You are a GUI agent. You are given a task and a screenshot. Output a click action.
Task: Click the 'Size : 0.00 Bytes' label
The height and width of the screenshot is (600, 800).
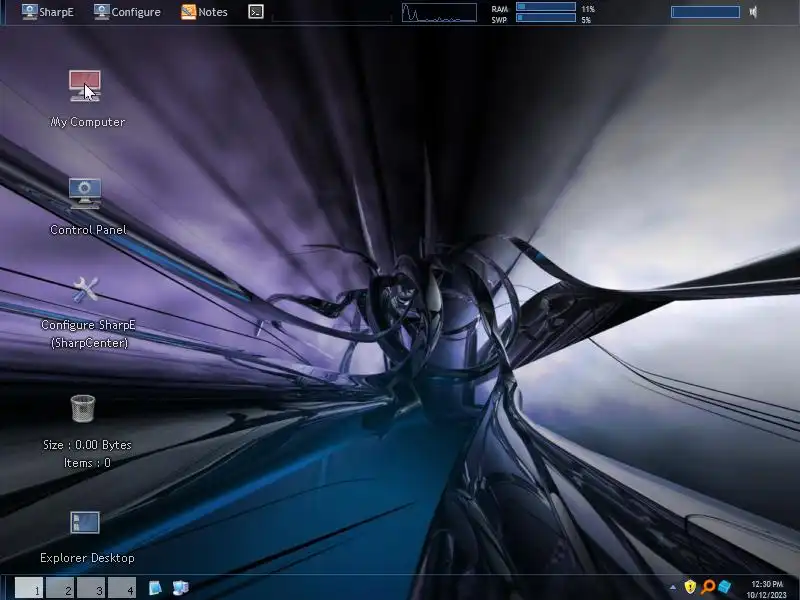(87, 445)
